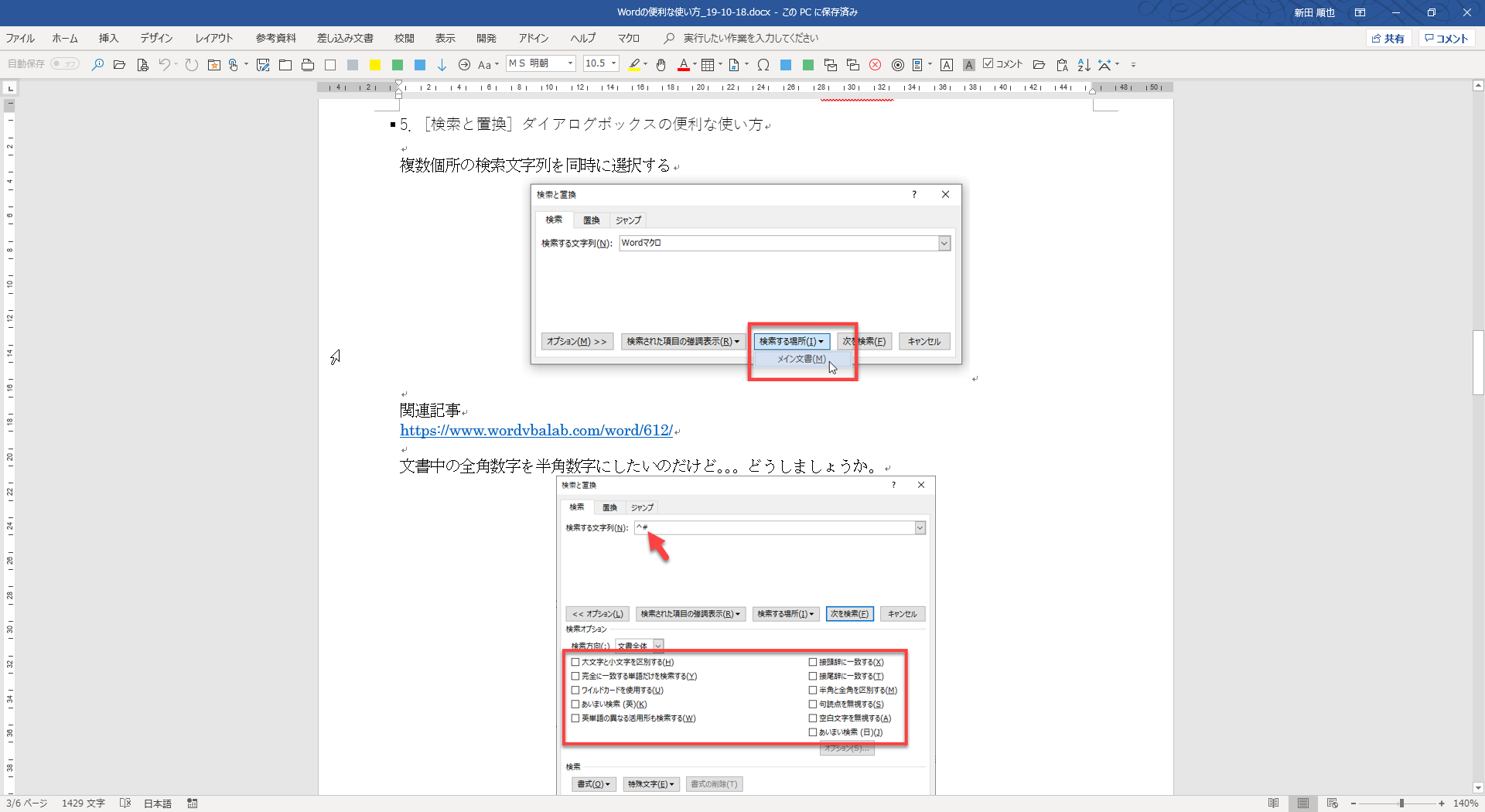
Task: Click the magnifier search icon in toolbar
Action: point(97,65)
